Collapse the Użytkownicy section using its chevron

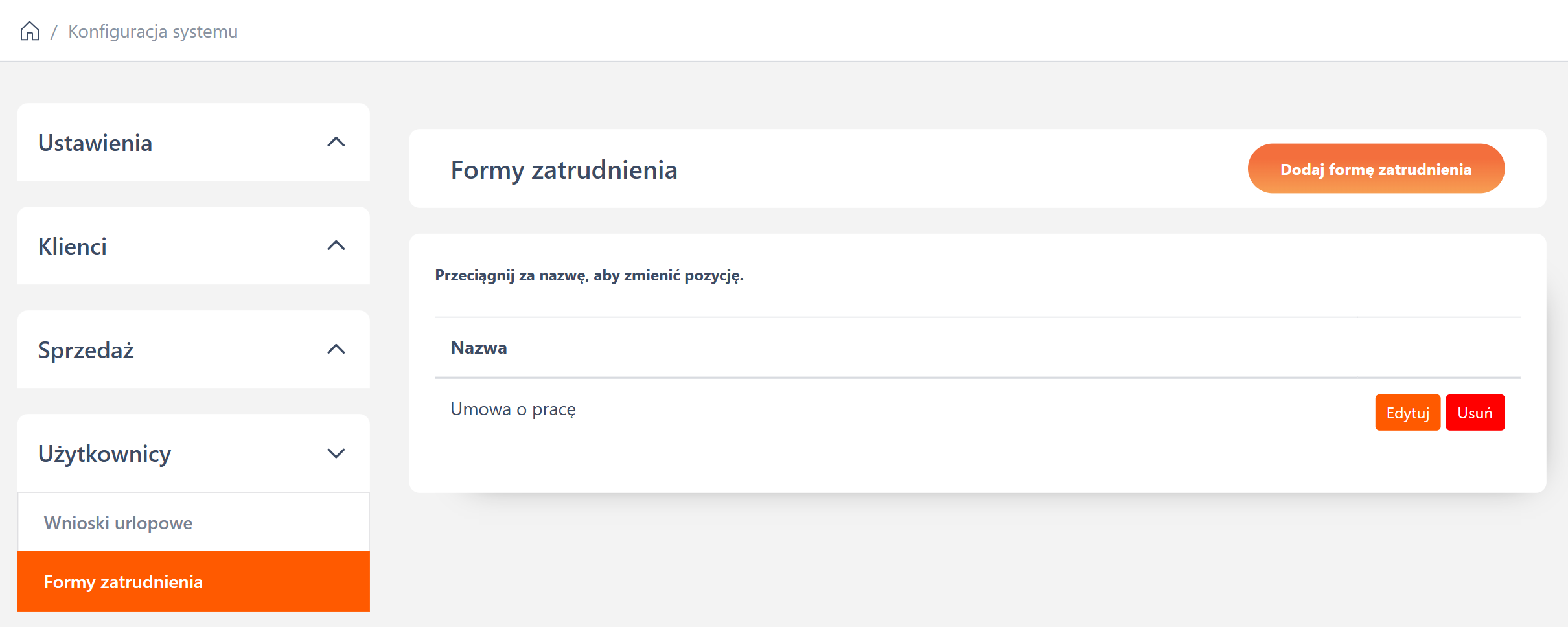(x=336, y=453)
